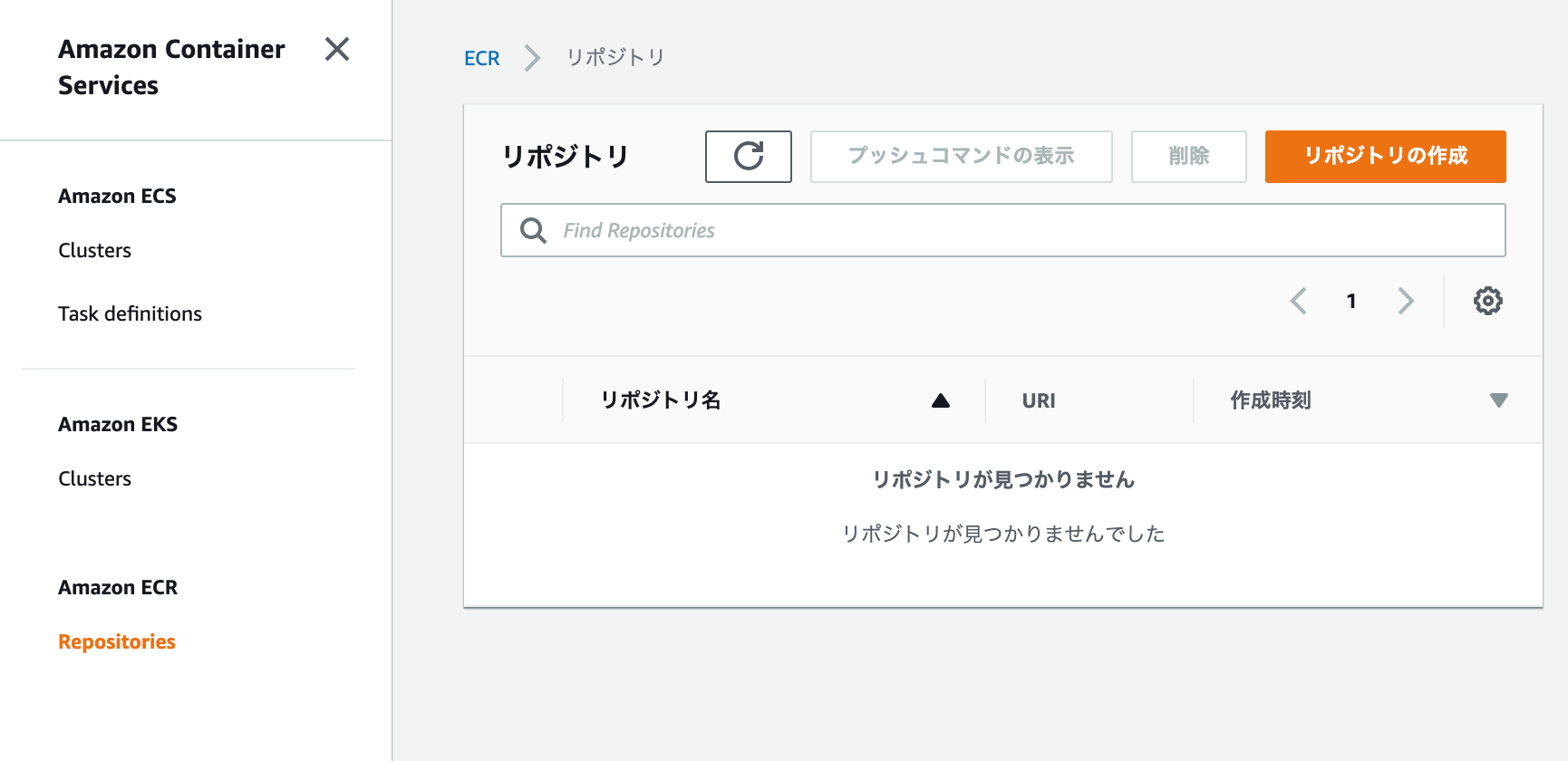This screenshot has width=1568, height=761.
Task: Open the ECR breadcrumb link
Action: (482, 58)
